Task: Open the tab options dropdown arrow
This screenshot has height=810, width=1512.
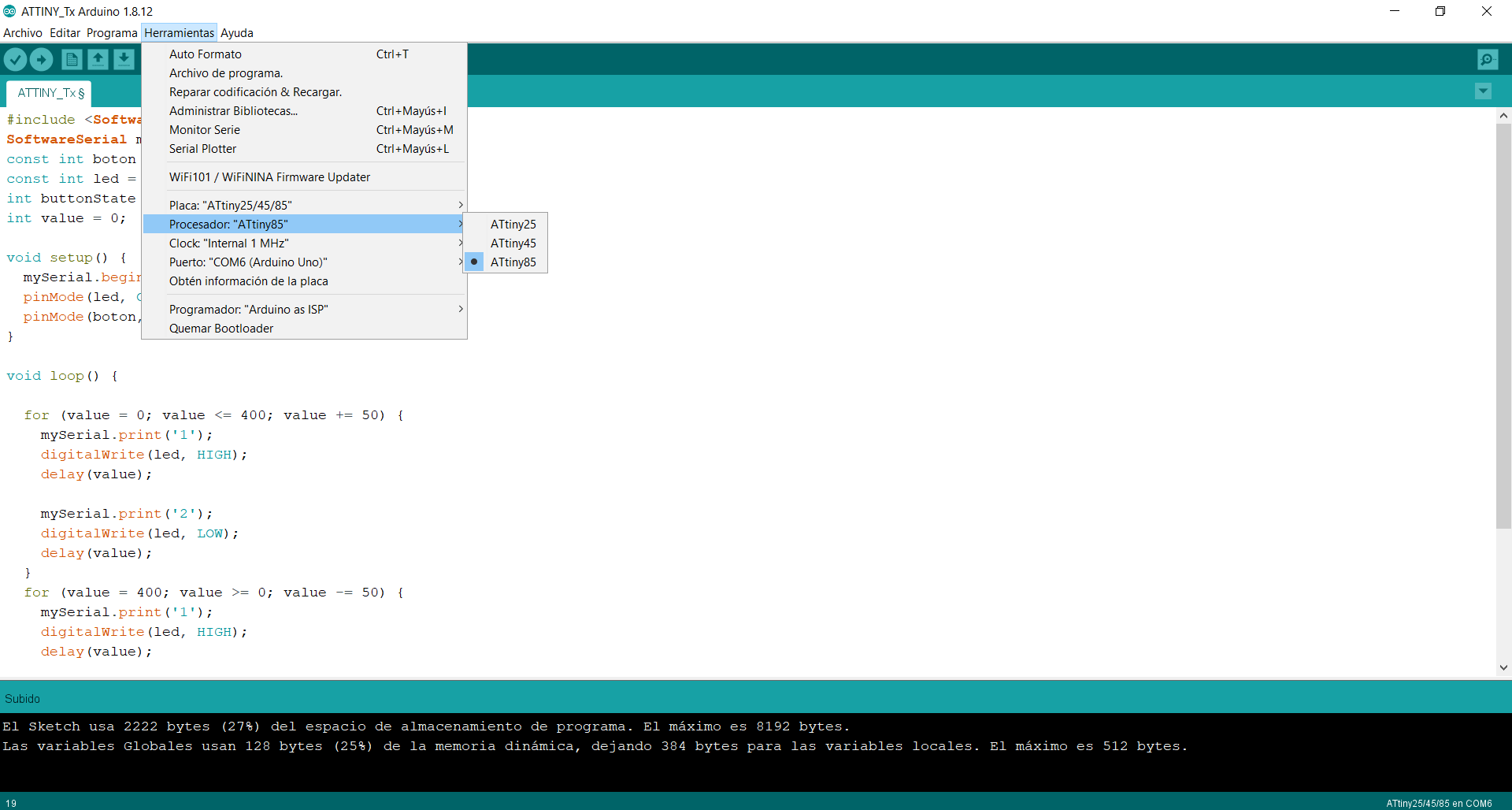Action: click(x=1483, y=91)
